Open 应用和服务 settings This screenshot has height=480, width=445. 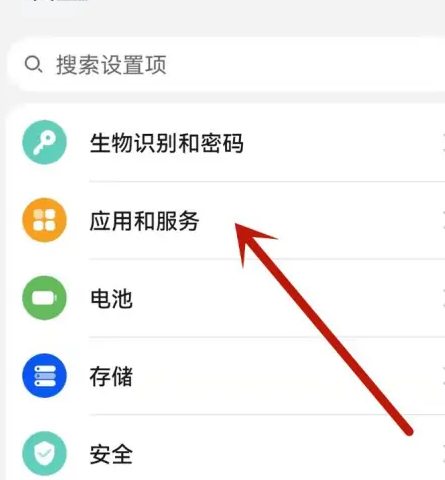225,220
